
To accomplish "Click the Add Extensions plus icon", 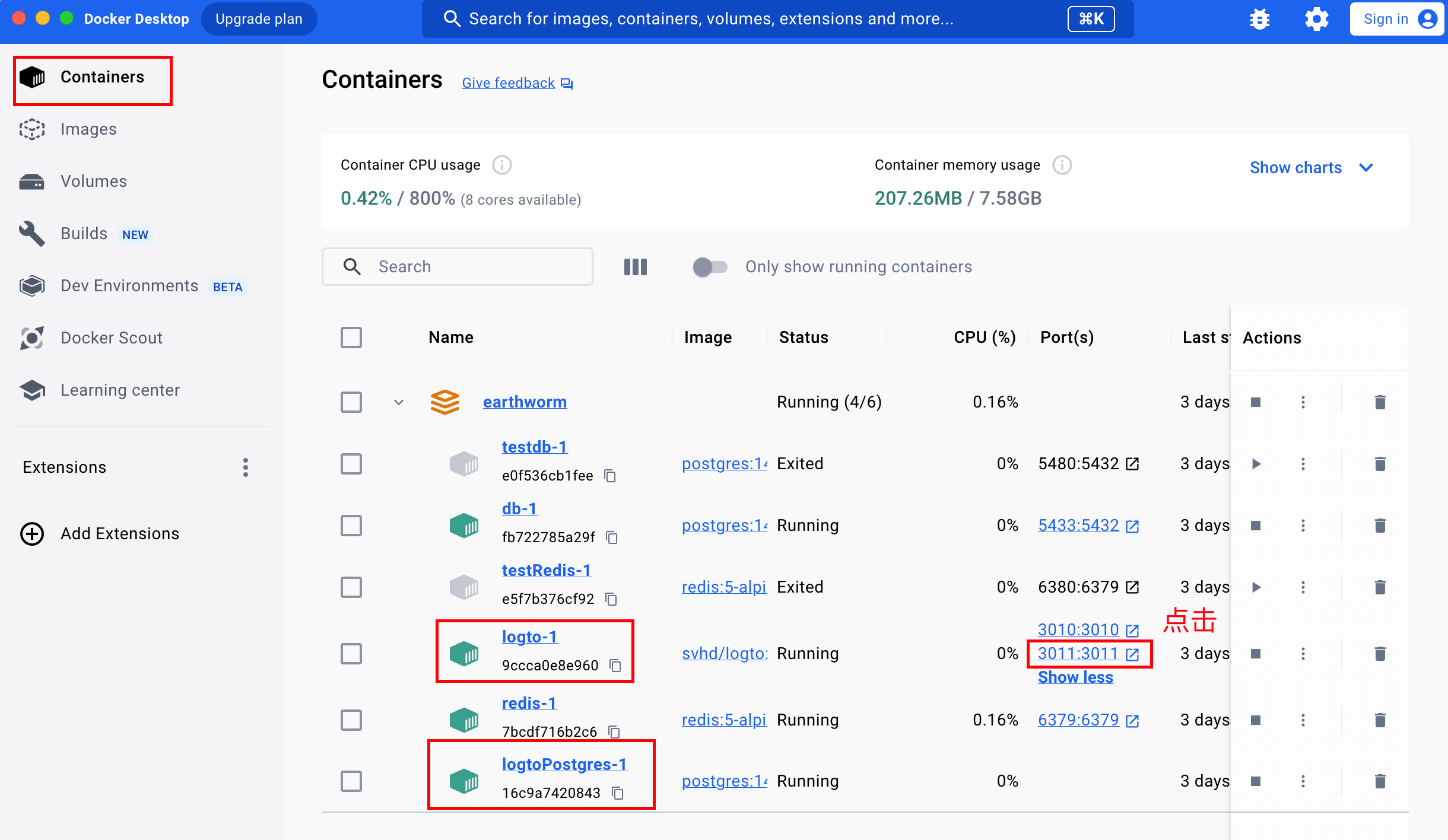I will [x=32, y=534].
